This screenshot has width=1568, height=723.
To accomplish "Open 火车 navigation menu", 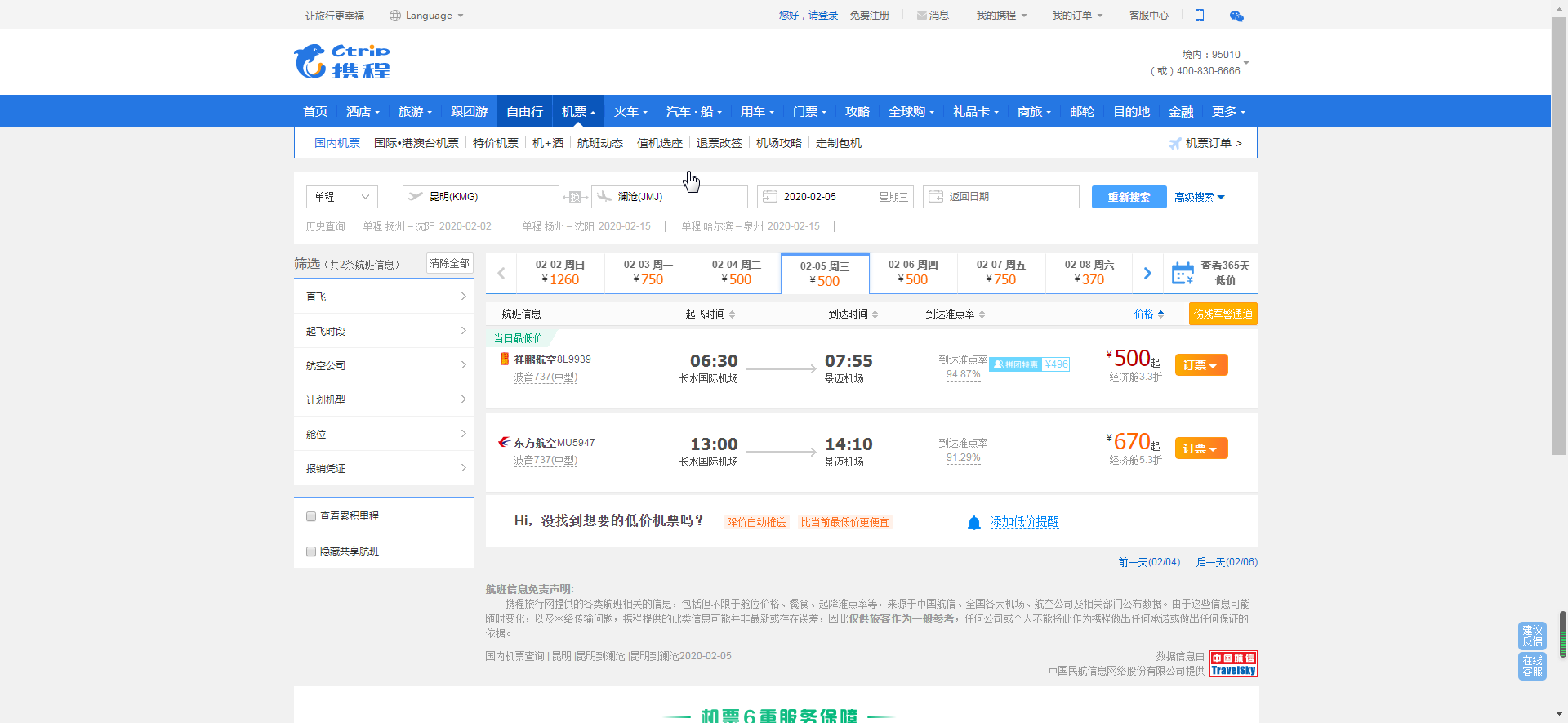I will pyautogui.click(x=630, y=112).
